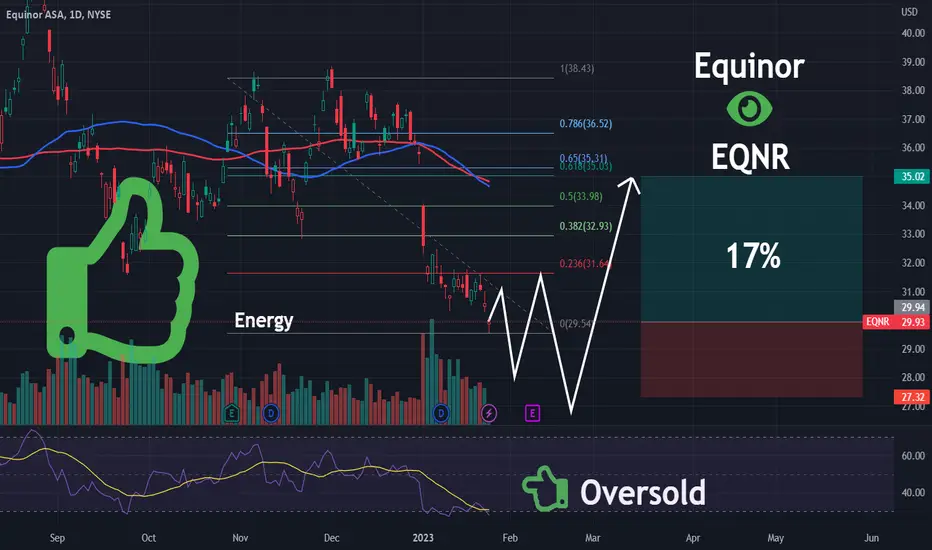Image resolution: width=932 pixels, height=550 pixels.
Task: Click the red 27.32 stop price tag
Action: [912, 397]
